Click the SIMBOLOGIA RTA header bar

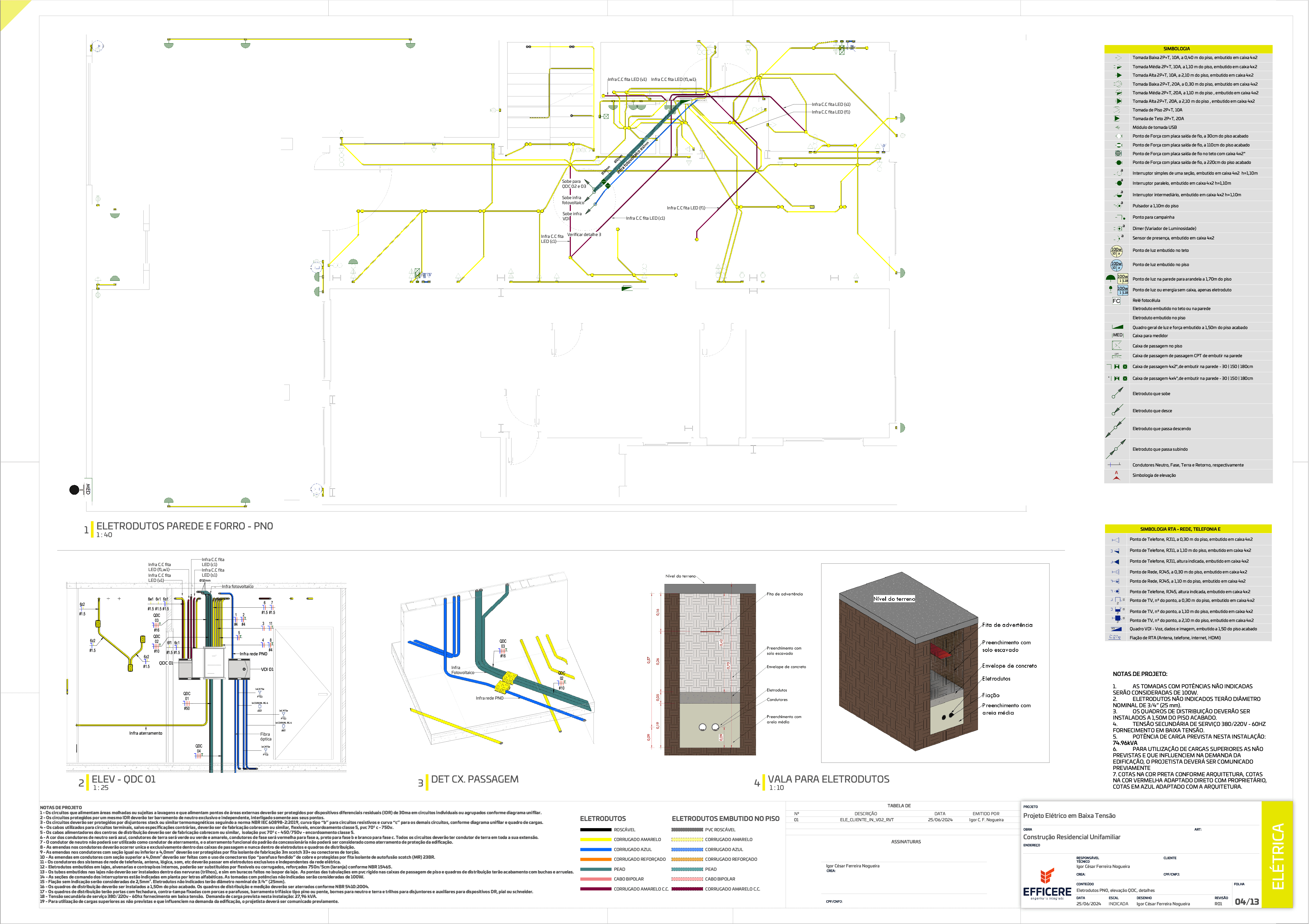coord(1188,529)
